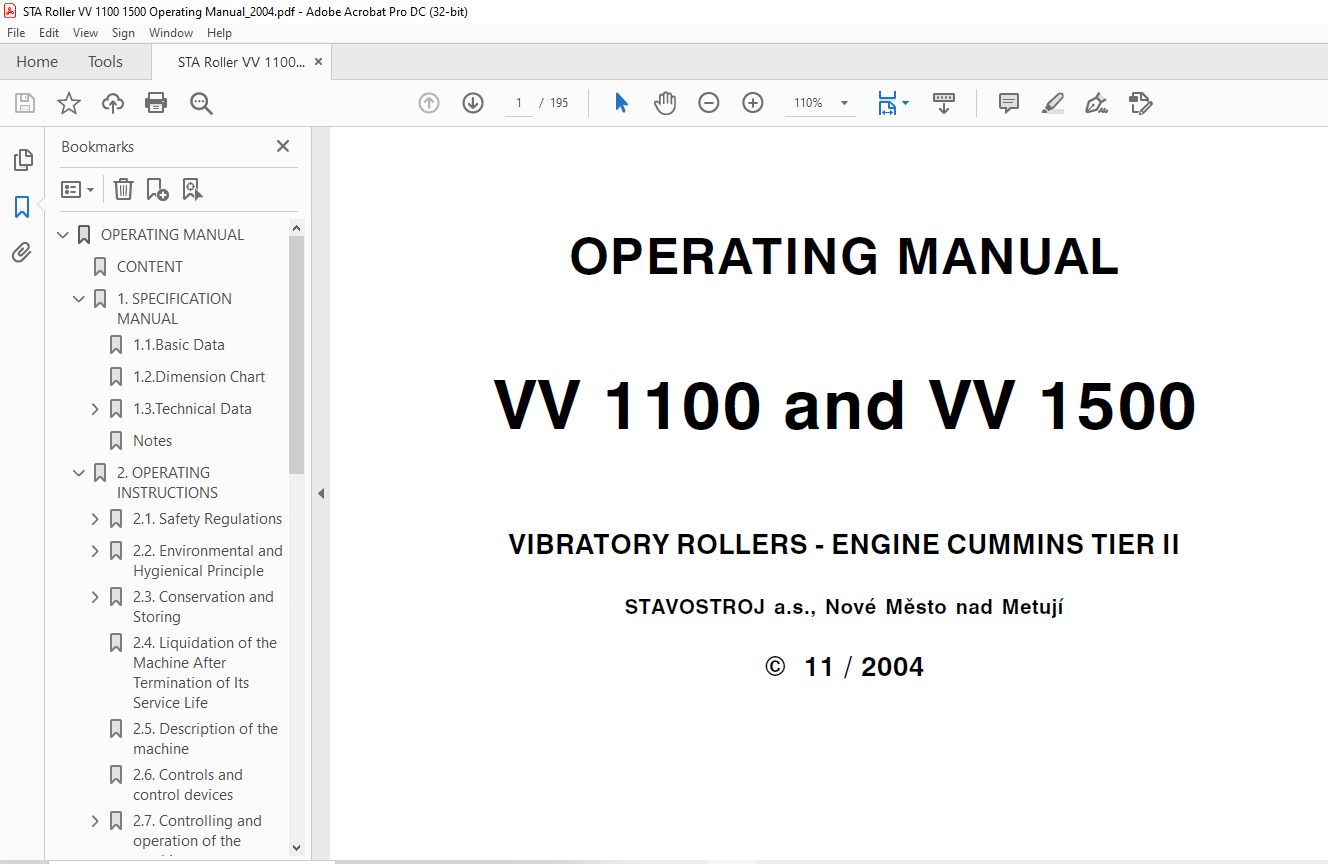Close the Bookmarks panel

tap(283, 146)
